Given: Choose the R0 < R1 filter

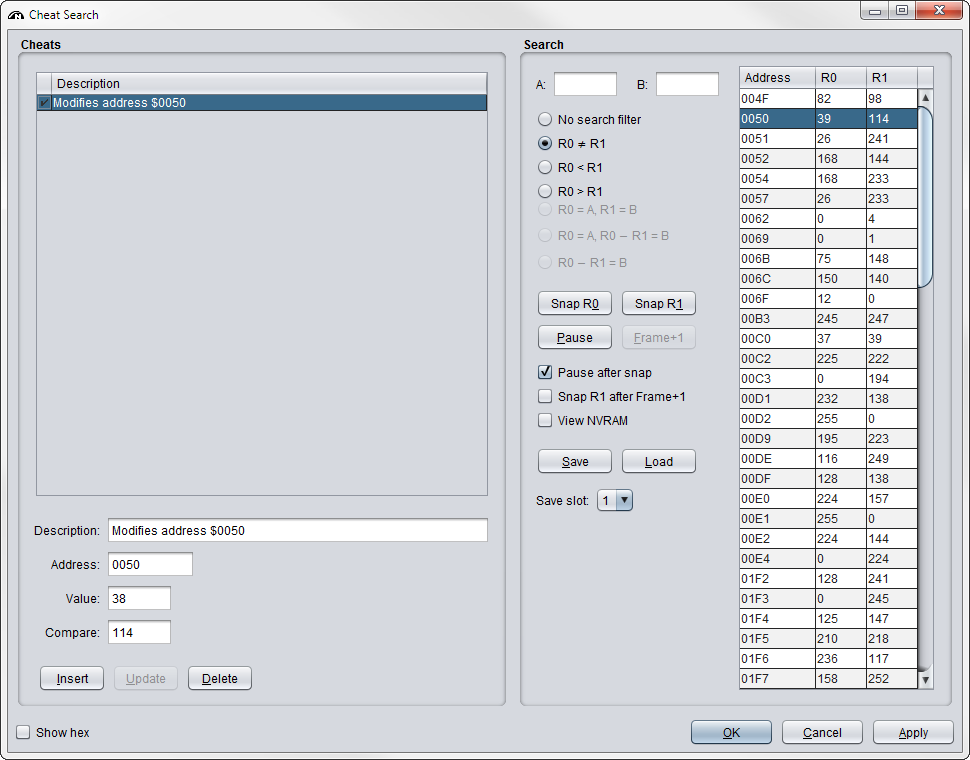Looking at the screenshot, I should (x=545, y=167).
